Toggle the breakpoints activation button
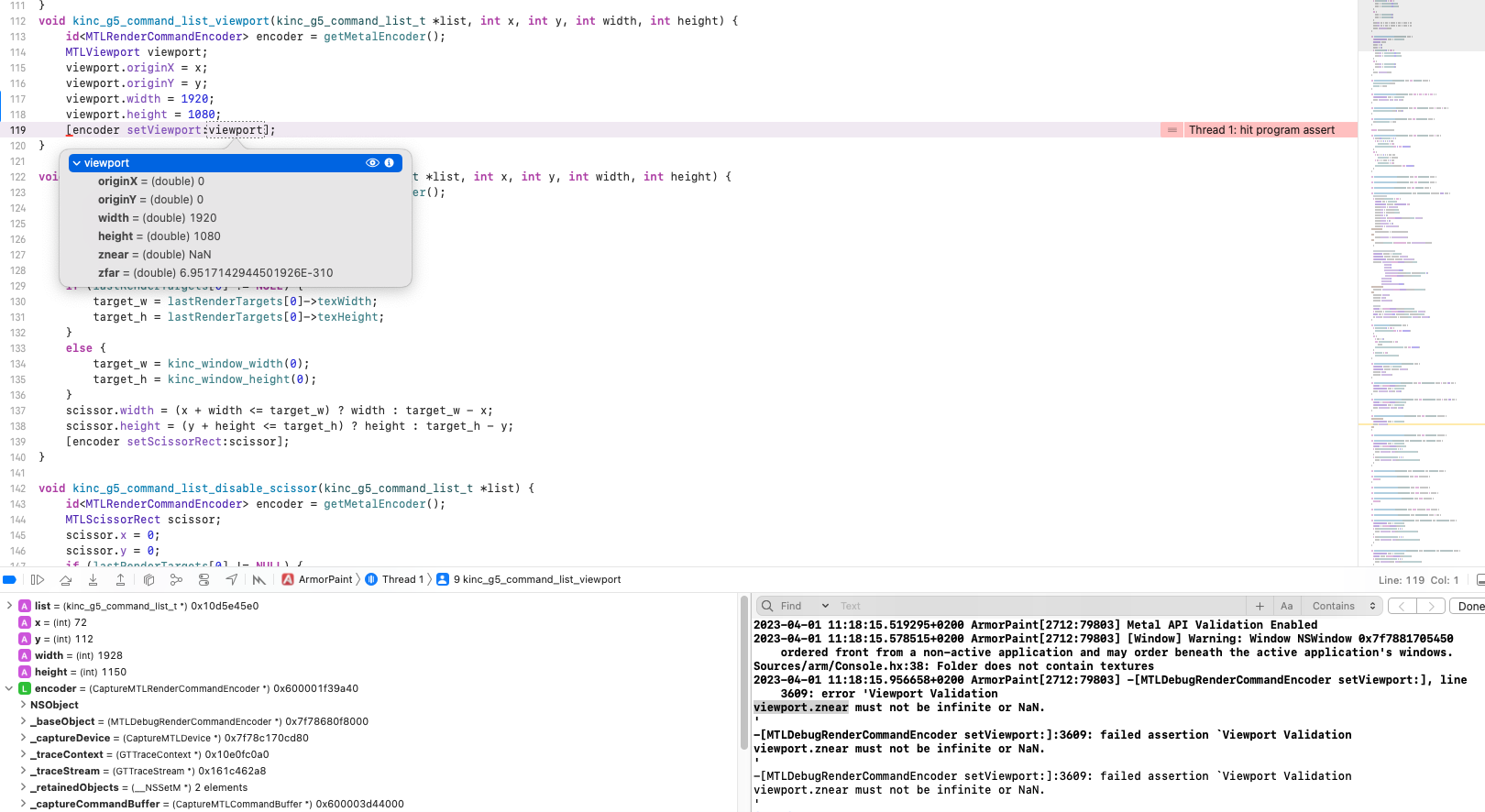 click(10, 579)
